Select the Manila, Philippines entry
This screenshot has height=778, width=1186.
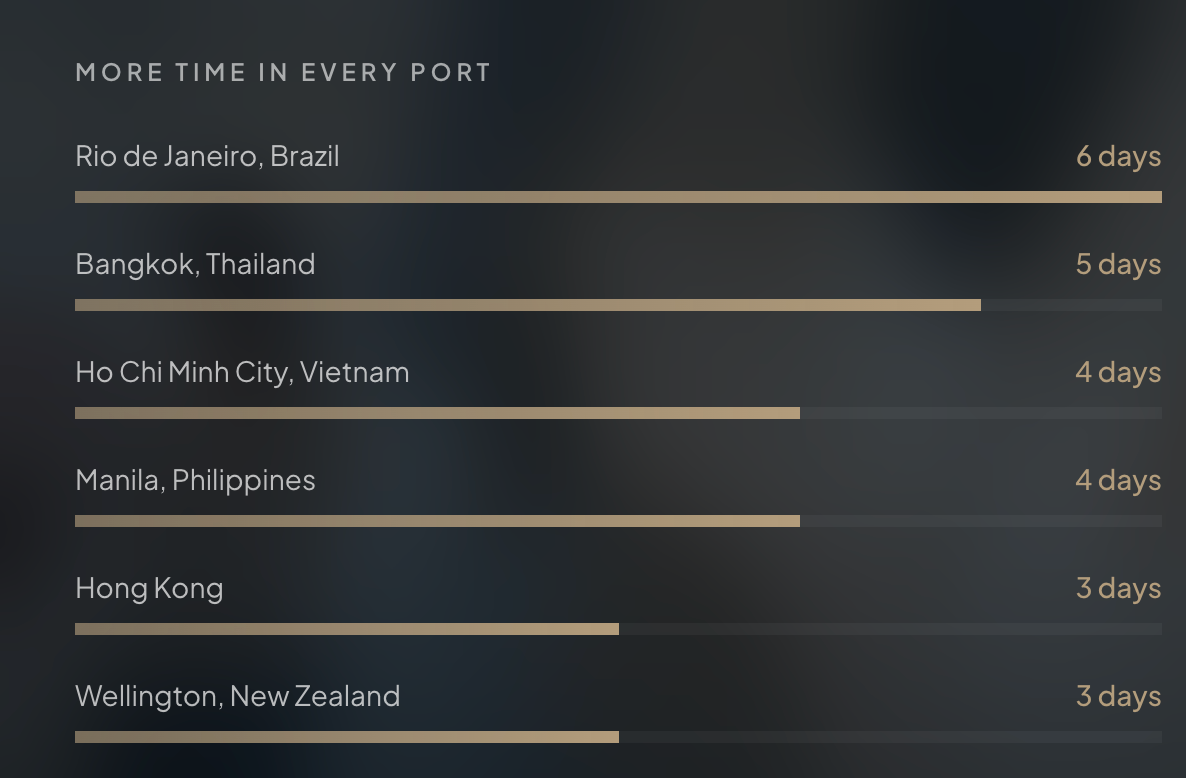pos(195,481)
